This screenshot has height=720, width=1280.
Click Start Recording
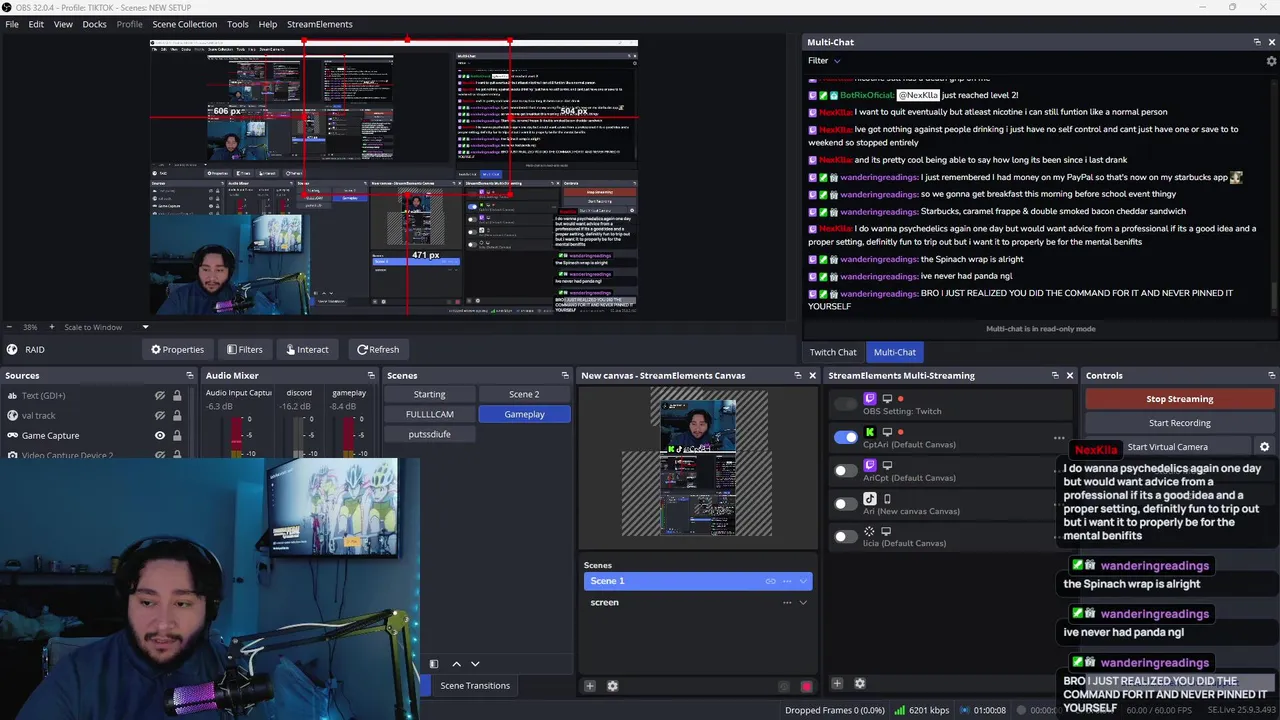pos(1179,423)
